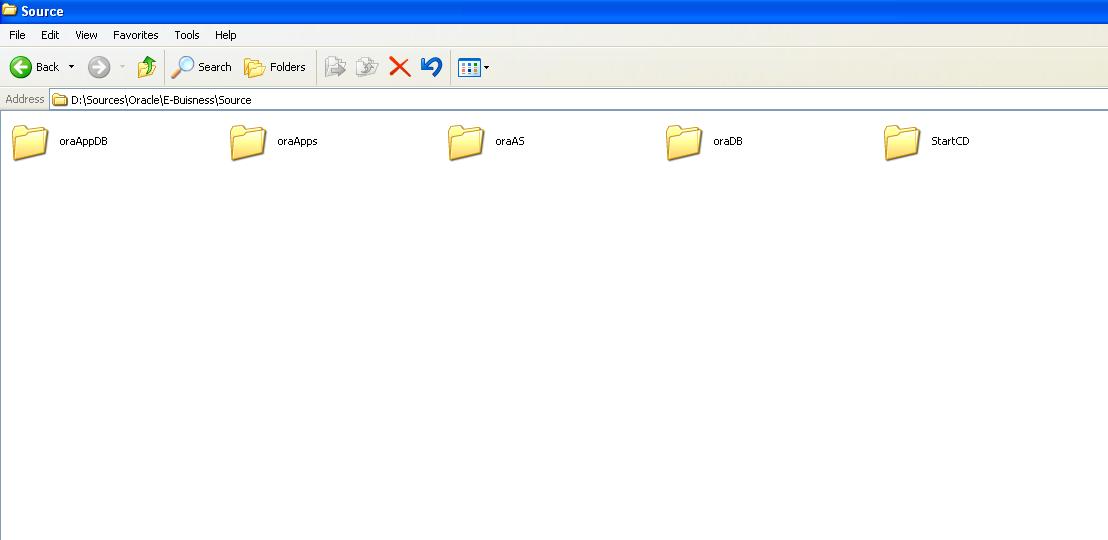The image size is (1108, 540).
Task: Click the green Back arrow button
Action: (21, 67)
